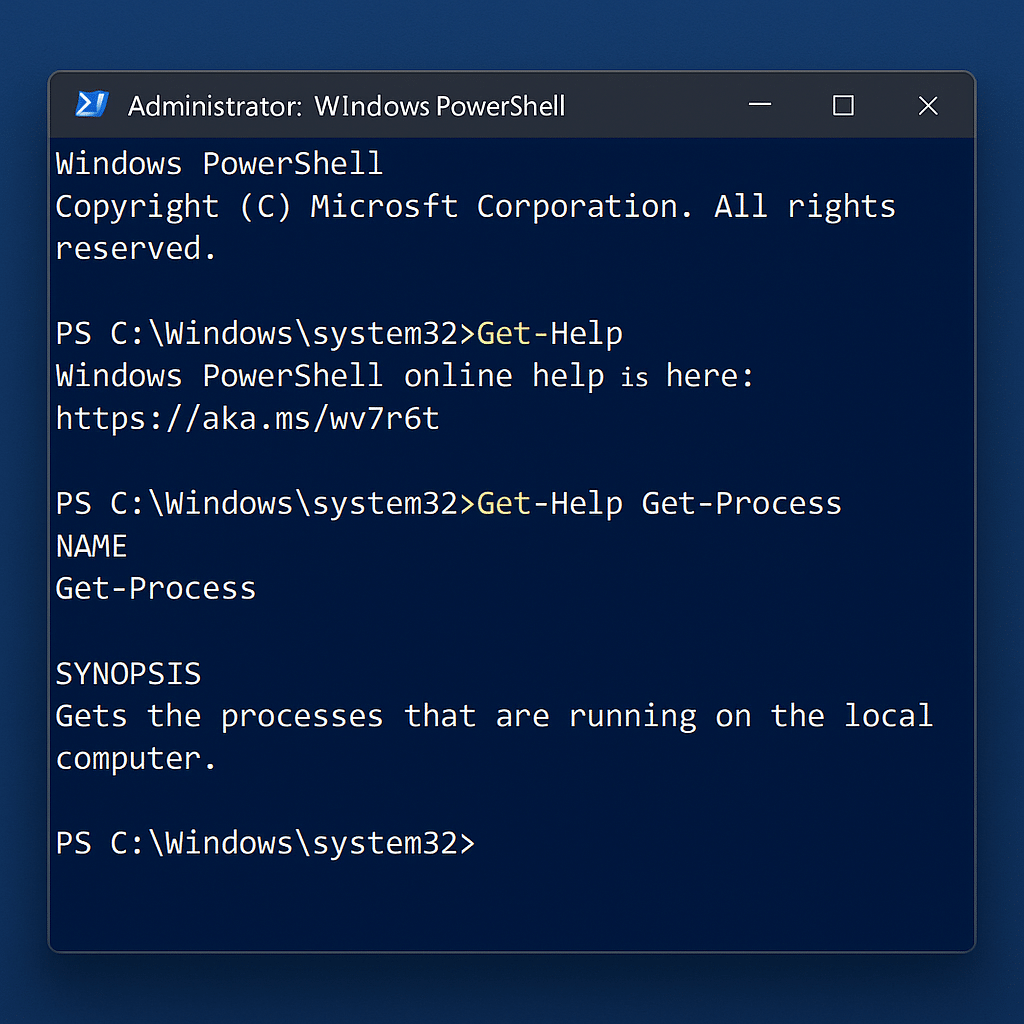The height and width of the screenshot is (1024, 1024).
Task: Click the Copyright Microsoft Corporation line
Action: click(475, 207)
